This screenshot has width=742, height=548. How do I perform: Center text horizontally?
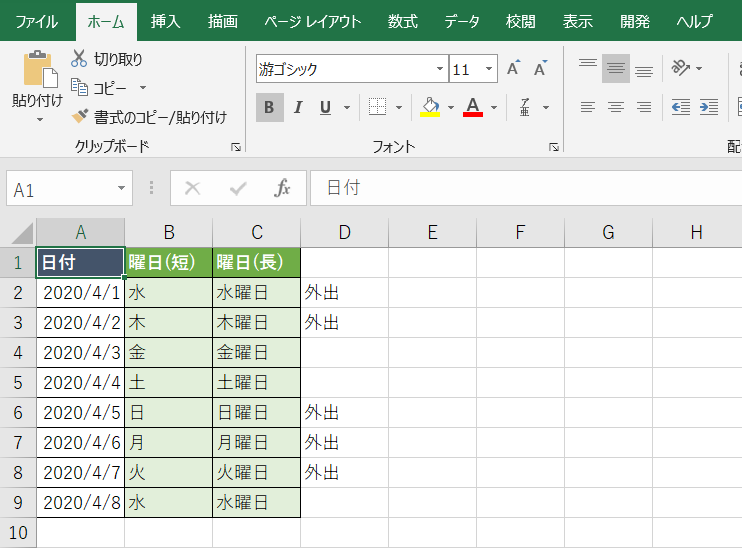coord(616,107)
